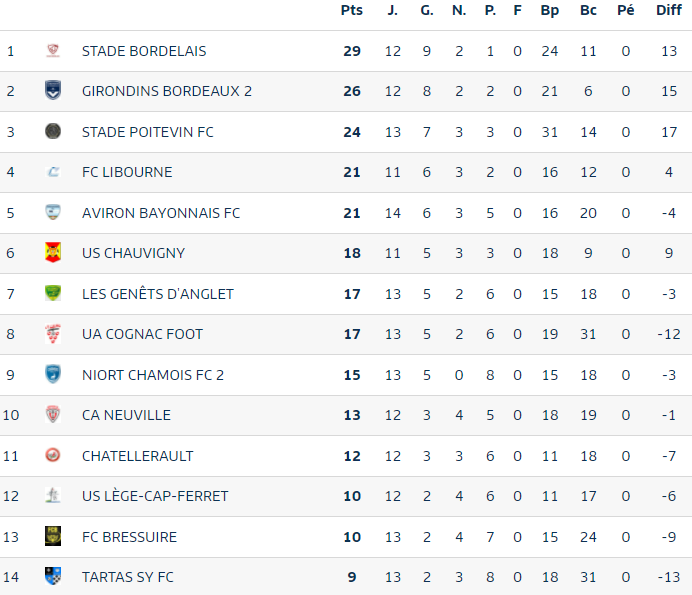Click the Pé column header
This screenshot has height=595, width=692.
pos(625,10)
